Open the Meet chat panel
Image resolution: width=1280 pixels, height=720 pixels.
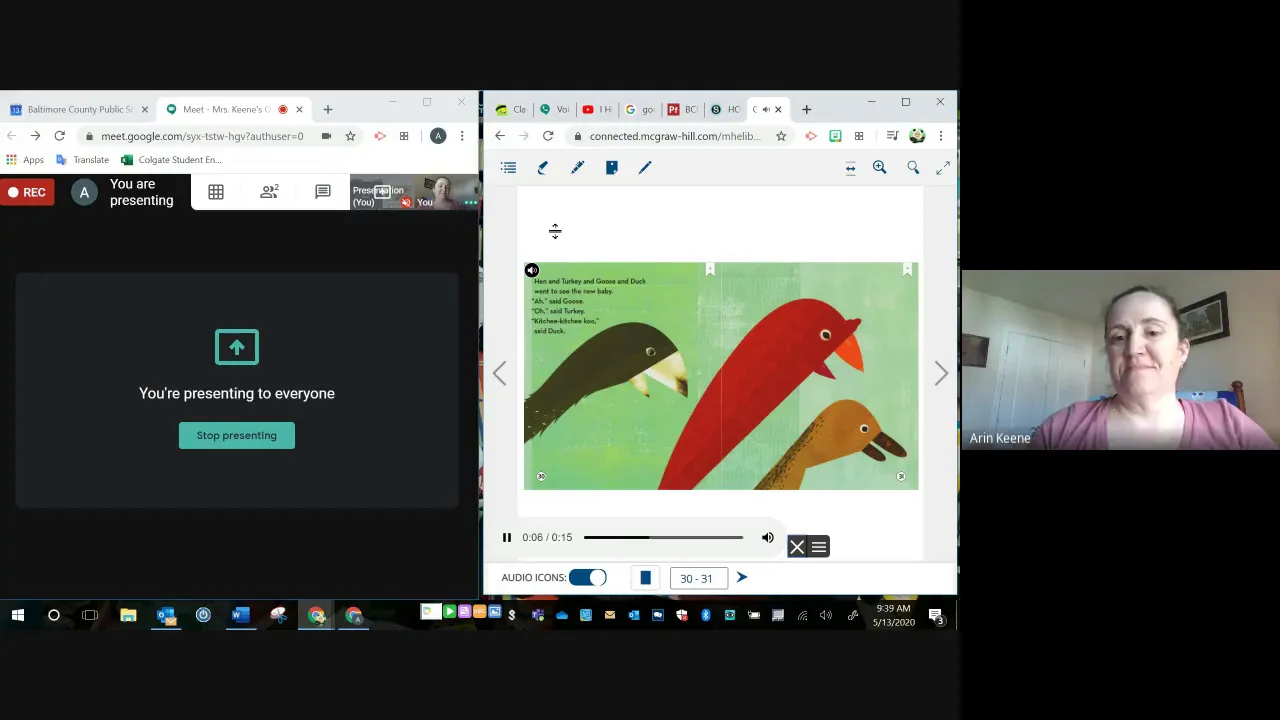tap(323, 192)
